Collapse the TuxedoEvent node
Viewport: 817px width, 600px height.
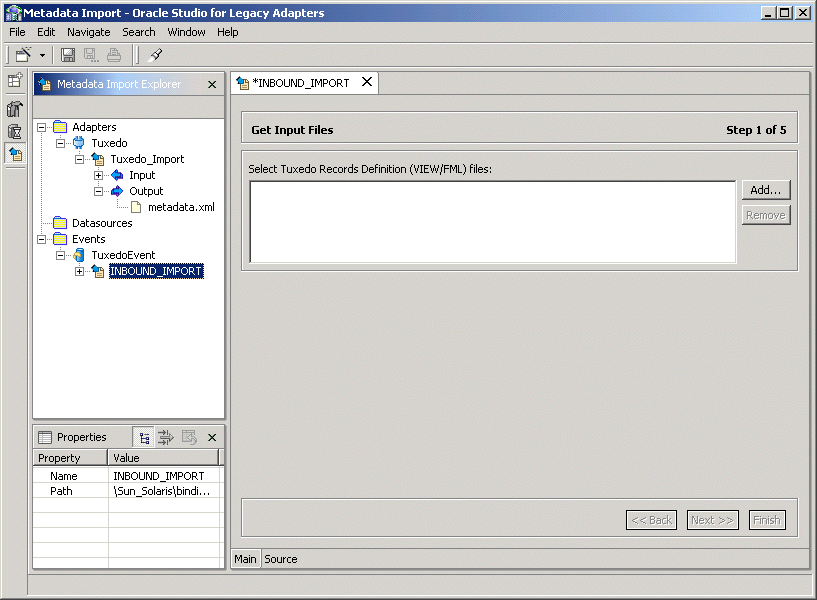pos(60,256)
